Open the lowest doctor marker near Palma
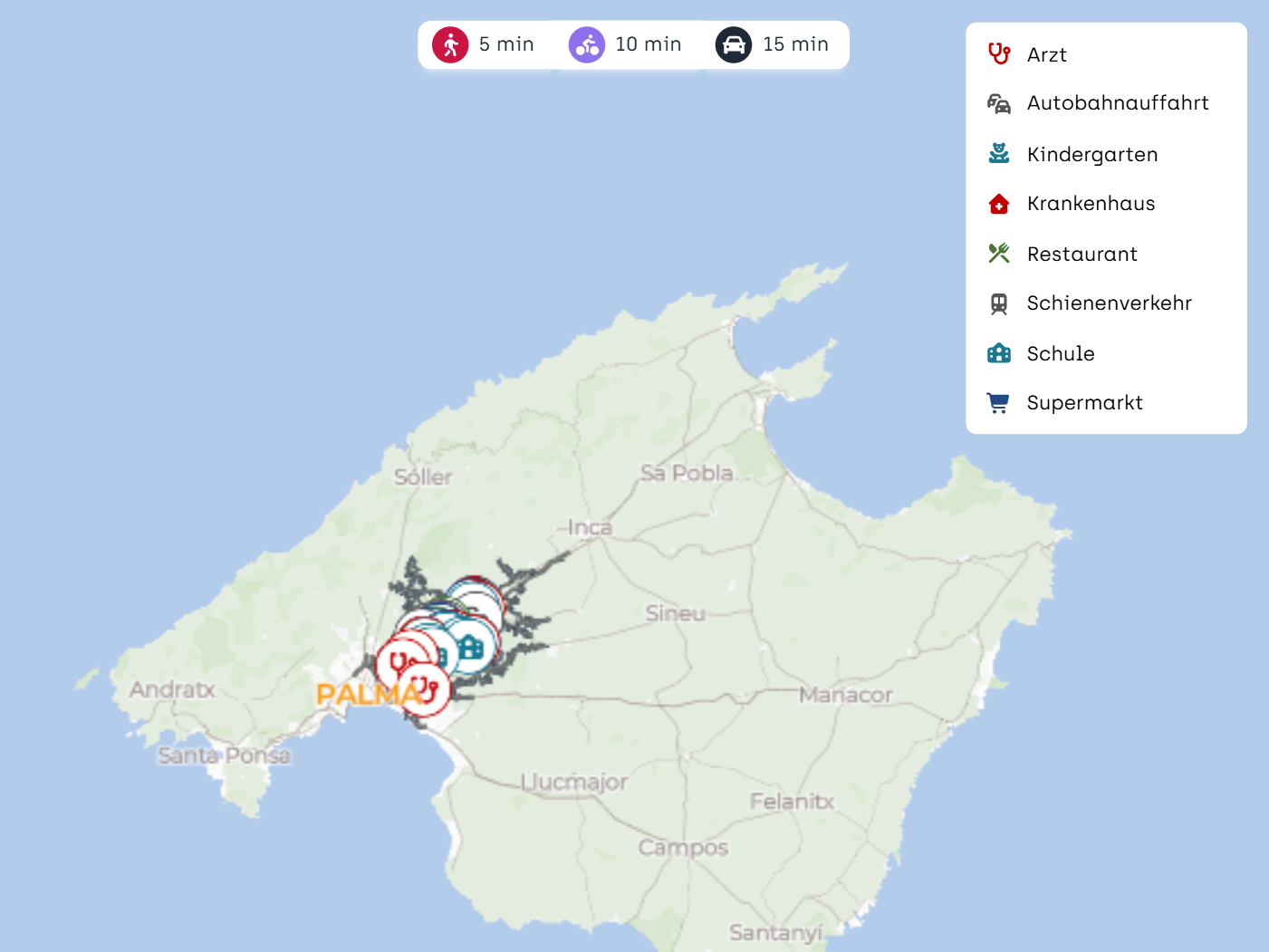Screen dimensions: 1269x952 [424, 690]
